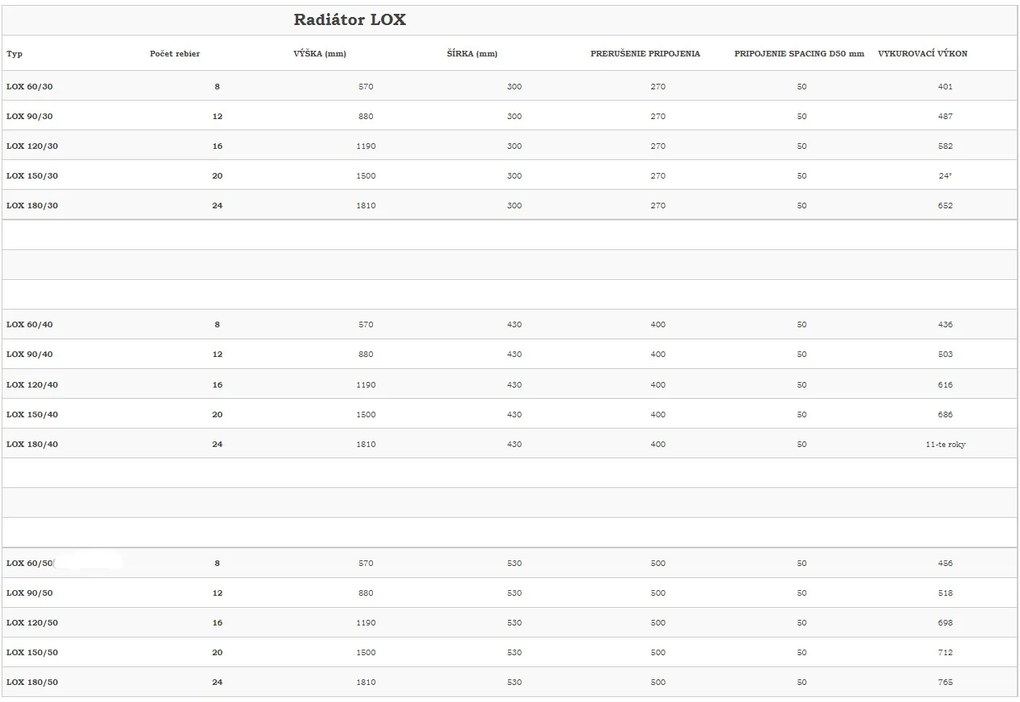Click the LOX 180/50 type cell
The image size is (1020, 702).
[x=32, y=682]
